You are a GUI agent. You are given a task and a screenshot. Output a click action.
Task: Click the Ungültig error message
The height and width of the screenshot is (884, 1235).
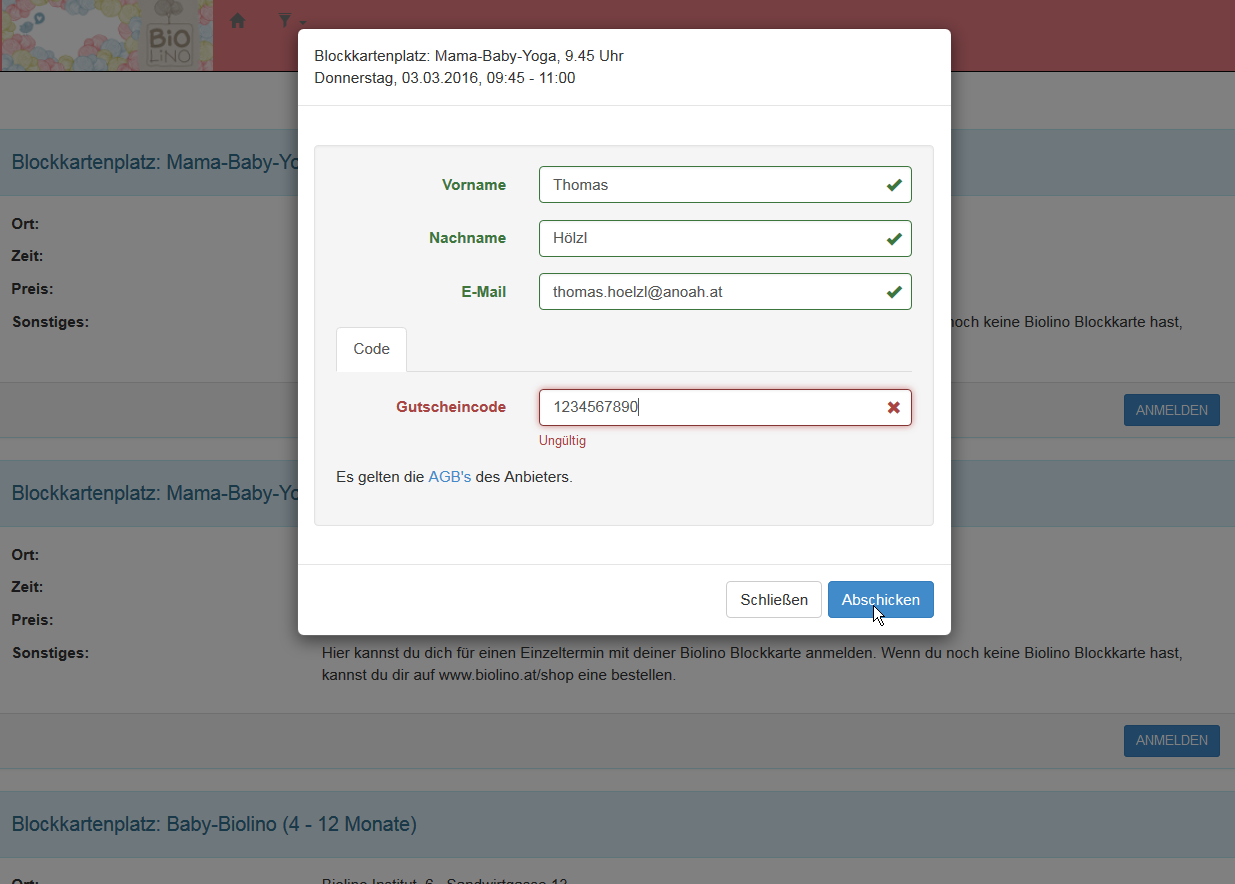click(x=562, y=440)
